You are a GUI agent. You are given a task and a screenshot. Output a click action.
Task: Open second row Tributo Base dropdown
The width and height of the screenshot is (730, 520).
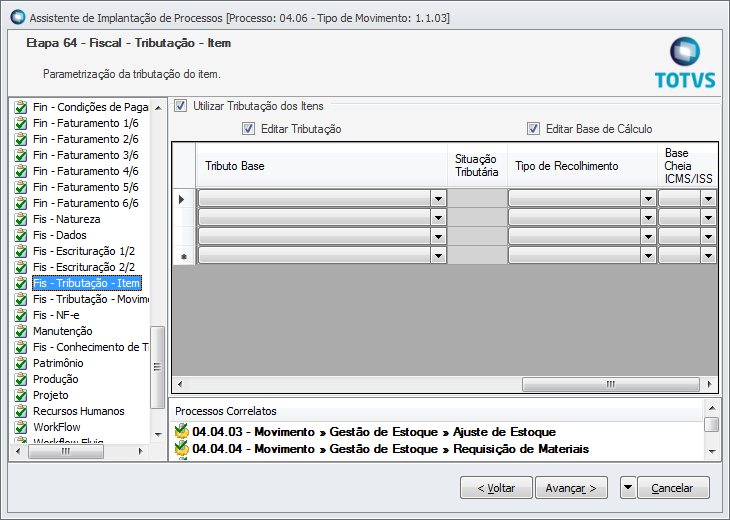[438, 217]
